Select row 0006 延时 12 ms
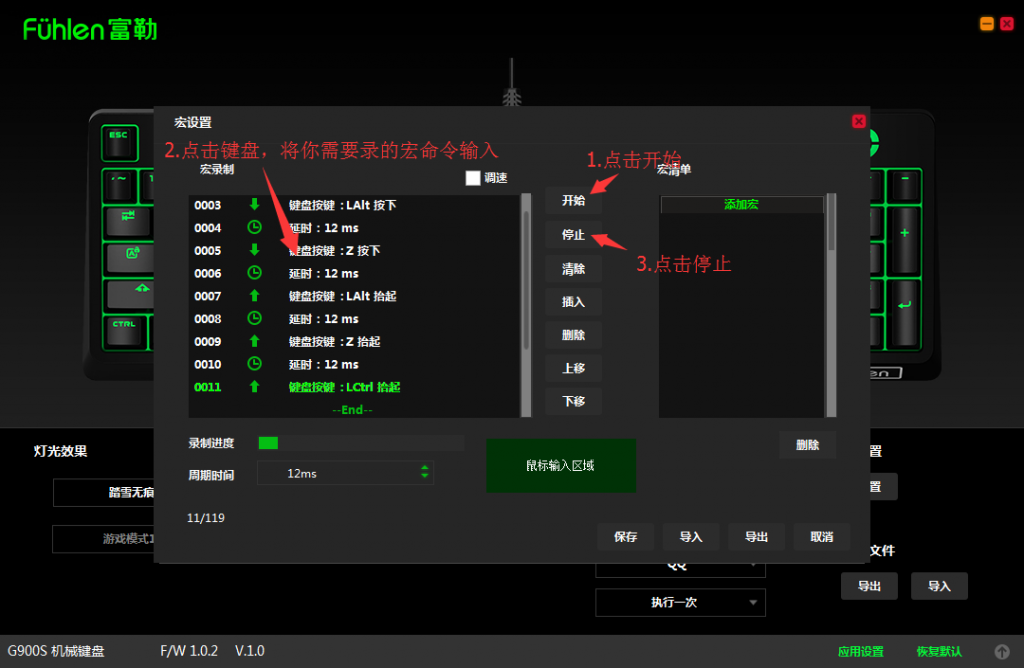 (355, 274)
